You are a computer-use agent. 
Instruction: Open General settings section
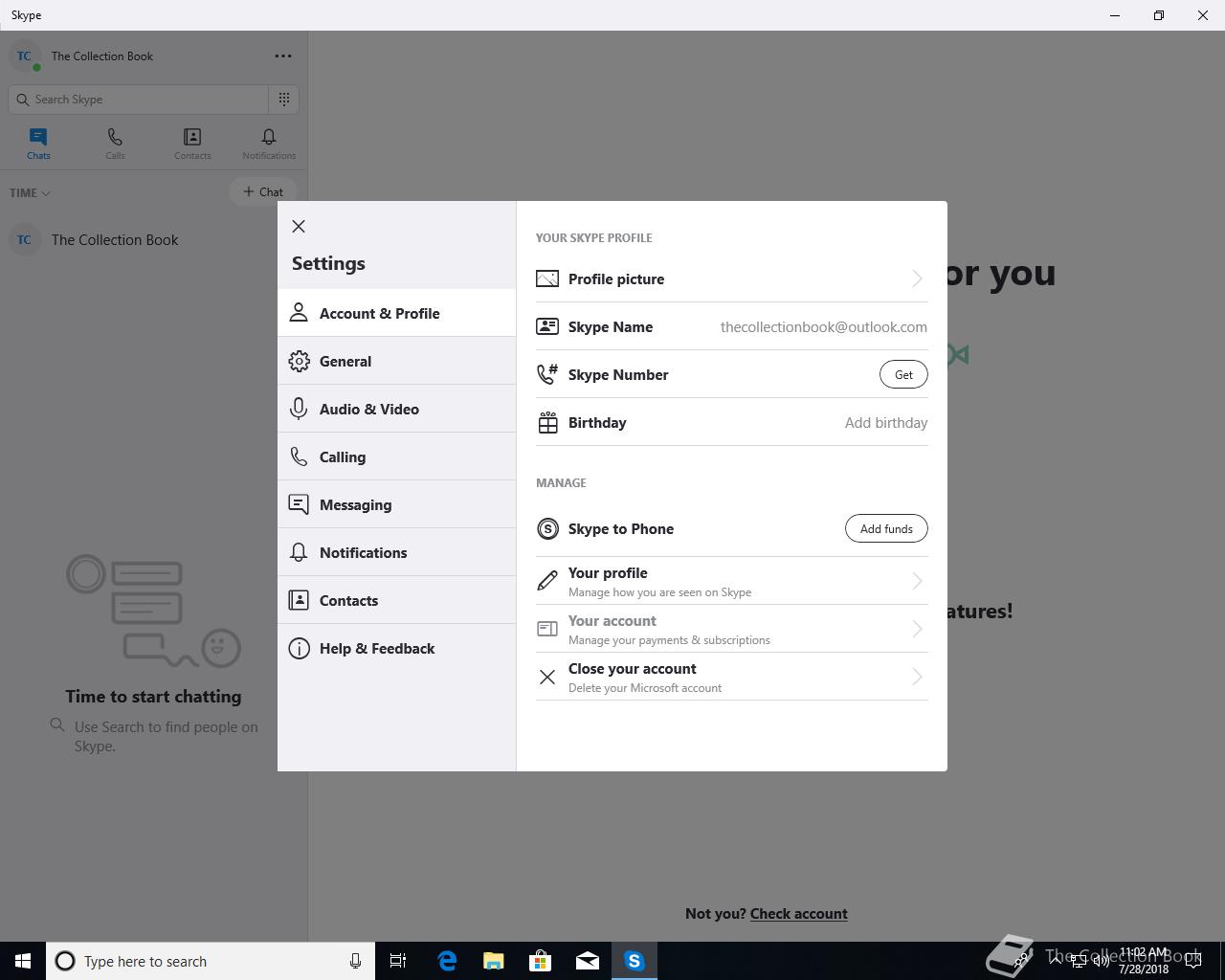click(396, 361)
